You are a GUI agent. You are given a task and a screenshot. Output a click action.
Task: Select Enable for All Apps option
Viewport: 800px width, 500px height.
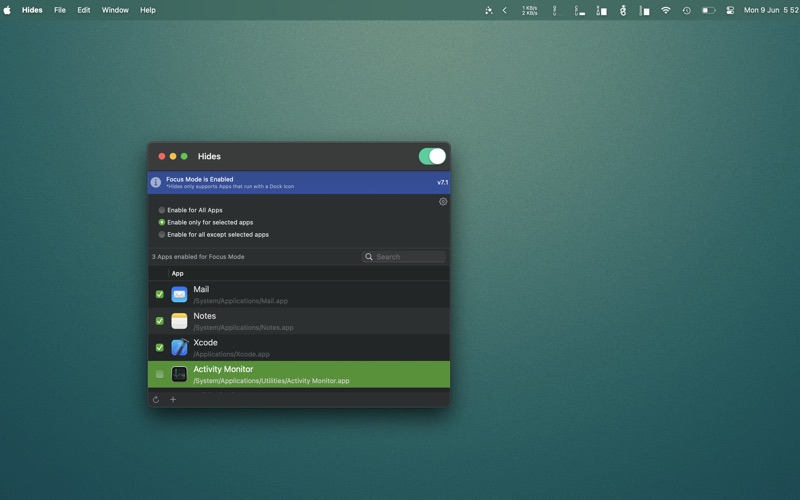click(190, 210)
